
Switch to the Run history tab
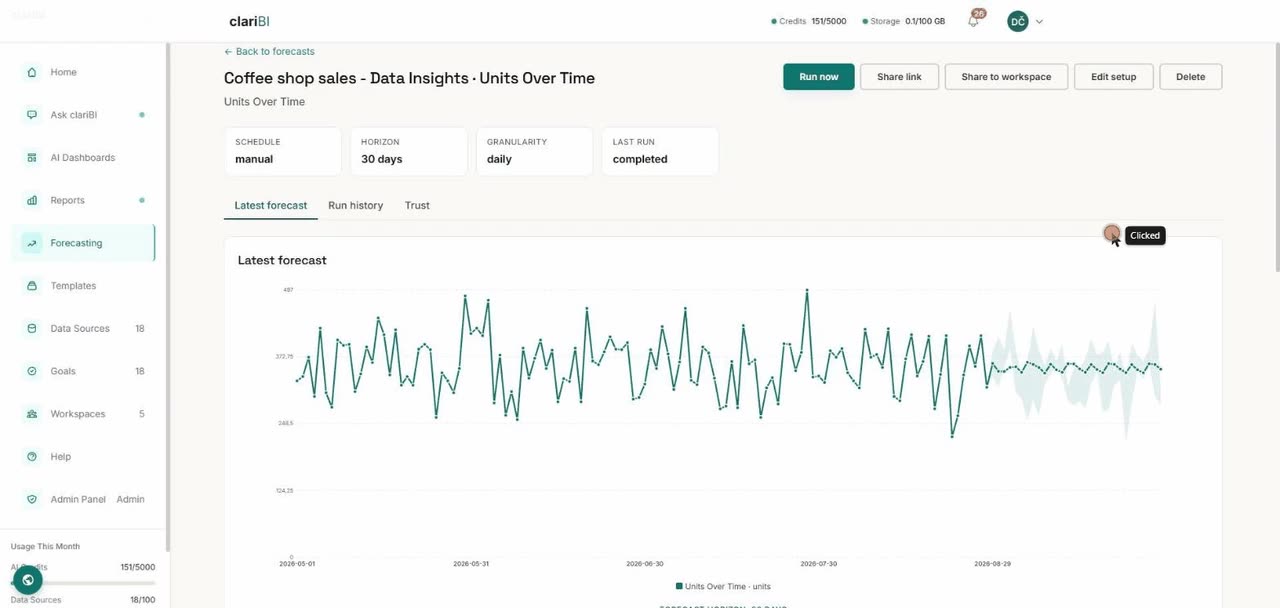point(356,205)
